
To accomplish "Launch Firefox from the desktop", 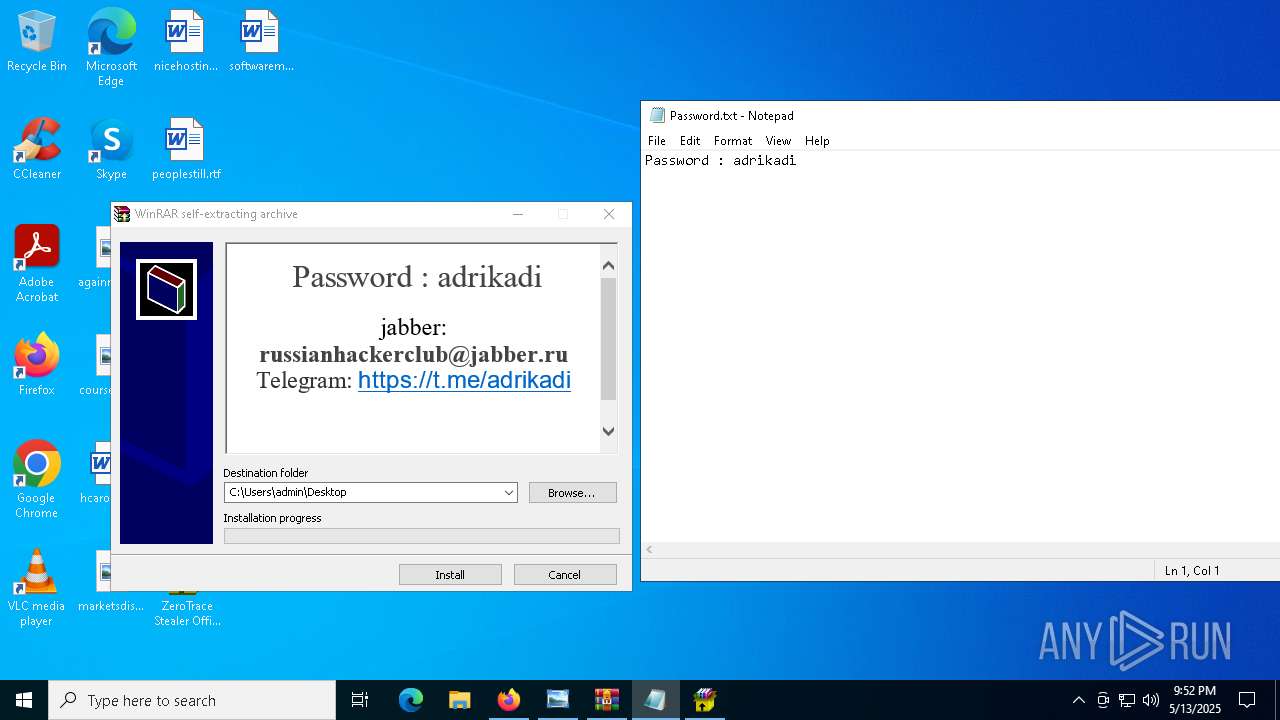I will [37, 365].
